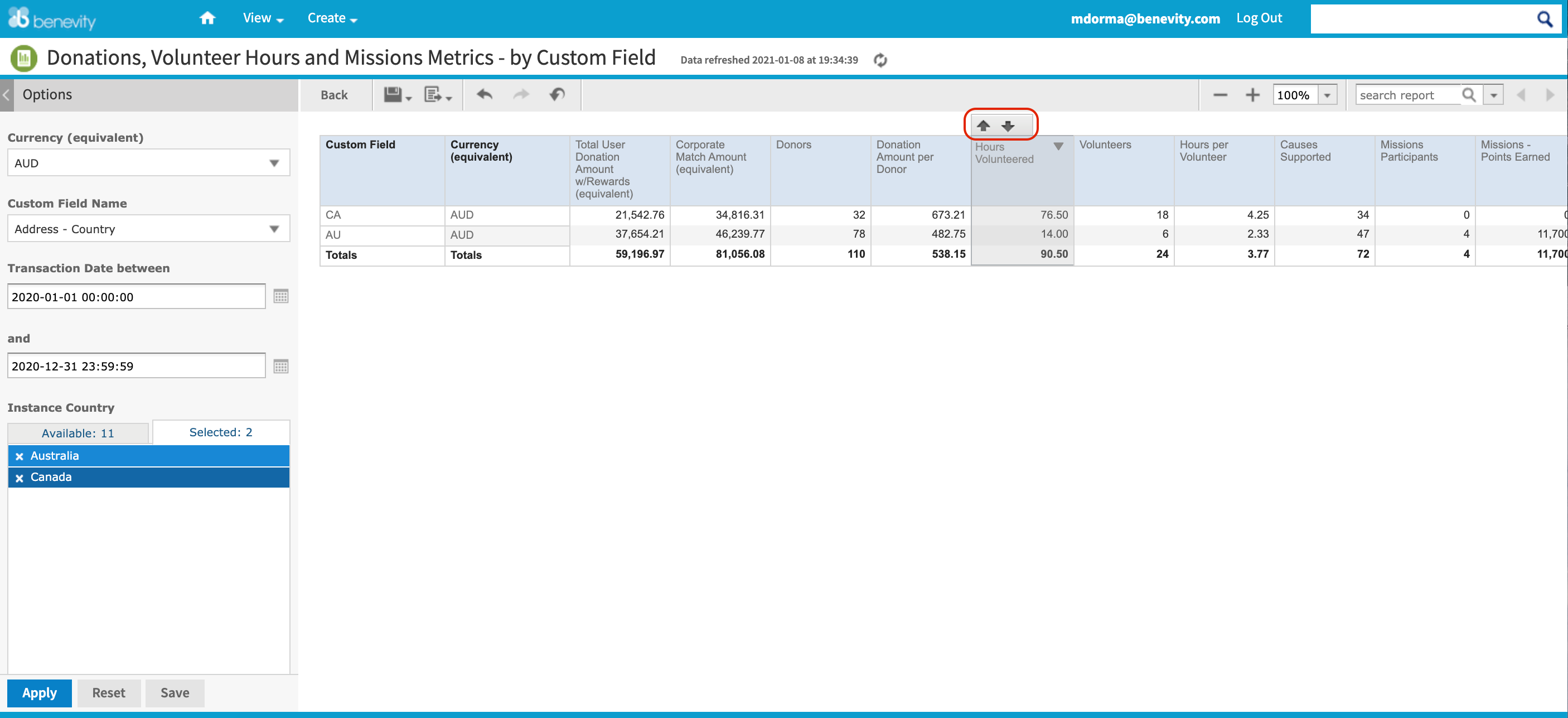Open the start date calendar icon
The width and height of the screenshot is (1568, 718).
(280, 297)
